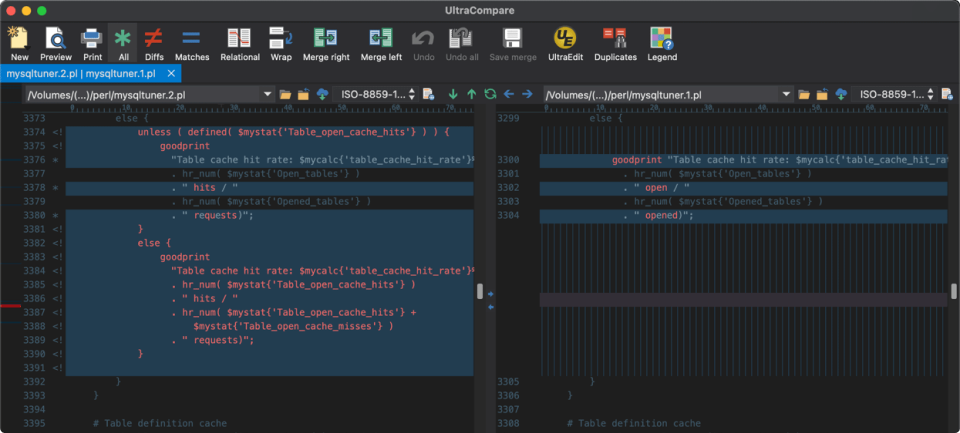Show the color Legend

coord(661,40)
